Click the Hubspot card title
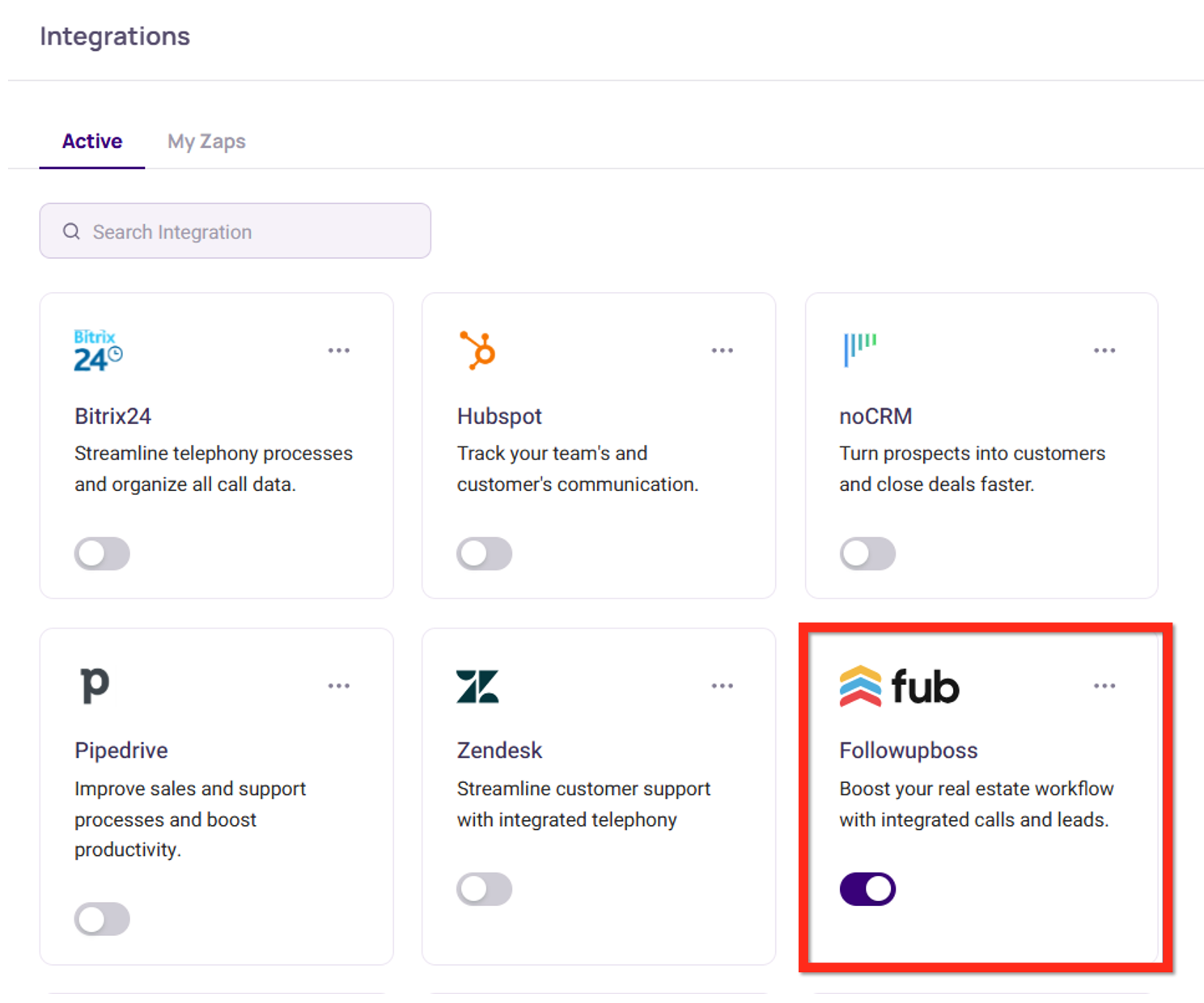1204x1003 pixels. click(499, 416)
